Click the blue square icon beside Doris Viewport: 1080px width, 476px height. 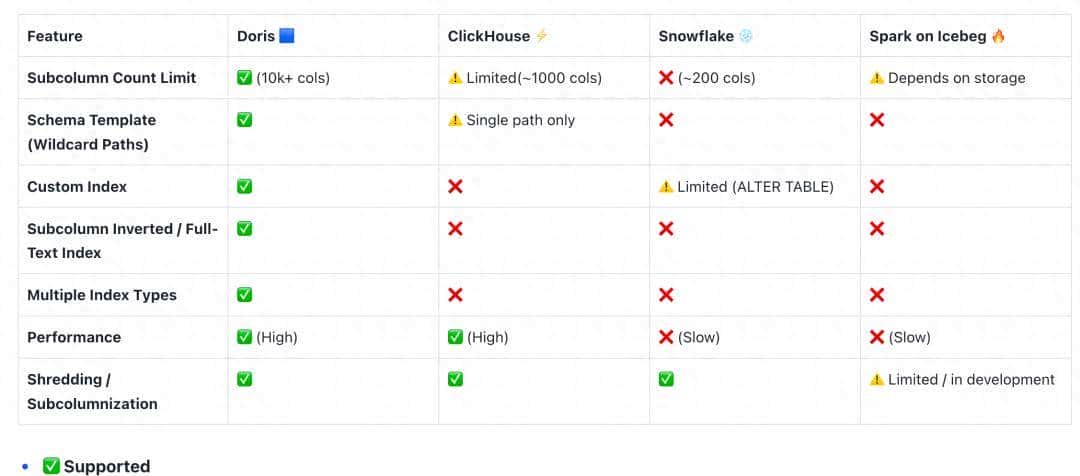point(287,36)
